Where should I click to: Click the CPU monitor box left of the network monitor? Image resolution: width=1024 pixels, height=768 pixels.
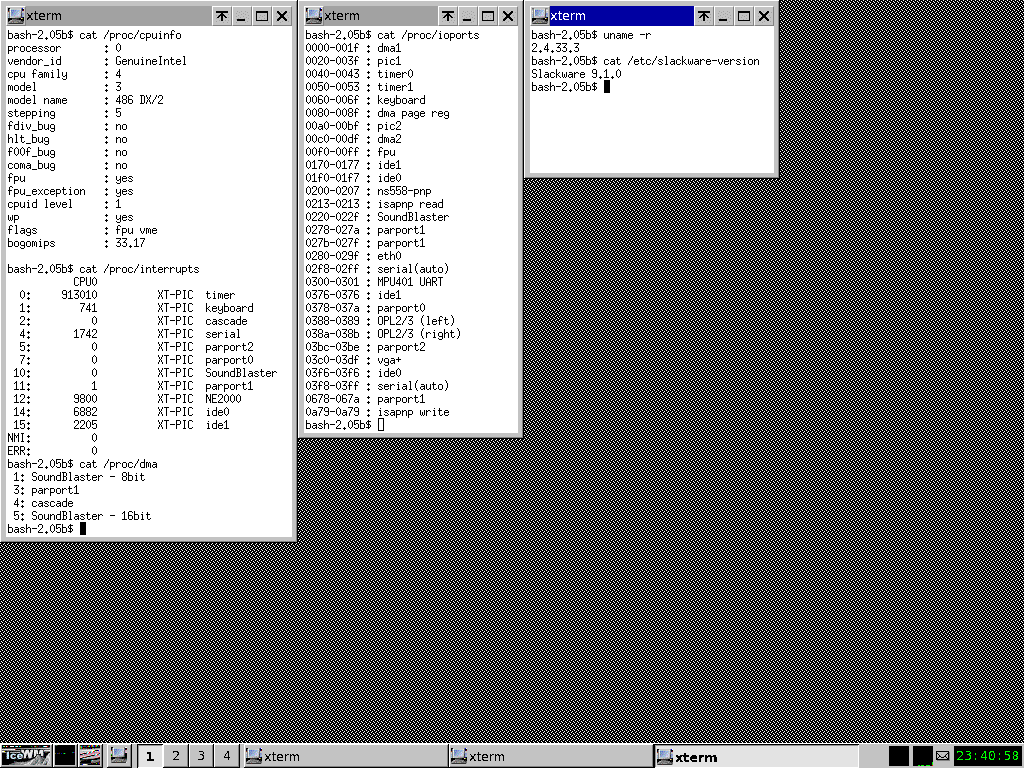pos(899,756)
